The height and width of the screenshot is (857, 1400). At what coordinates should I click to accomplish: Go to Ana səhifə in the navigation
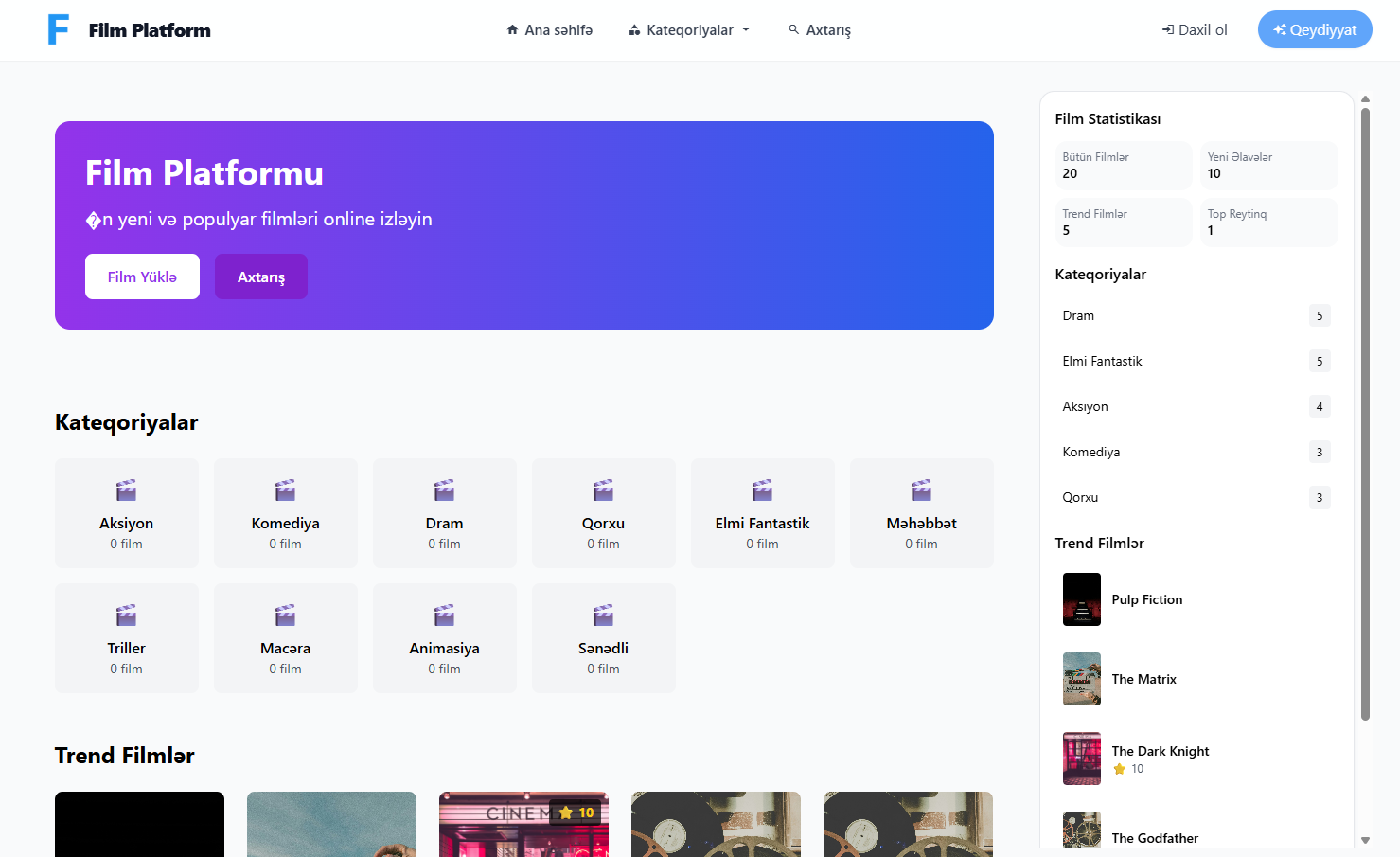550,30
